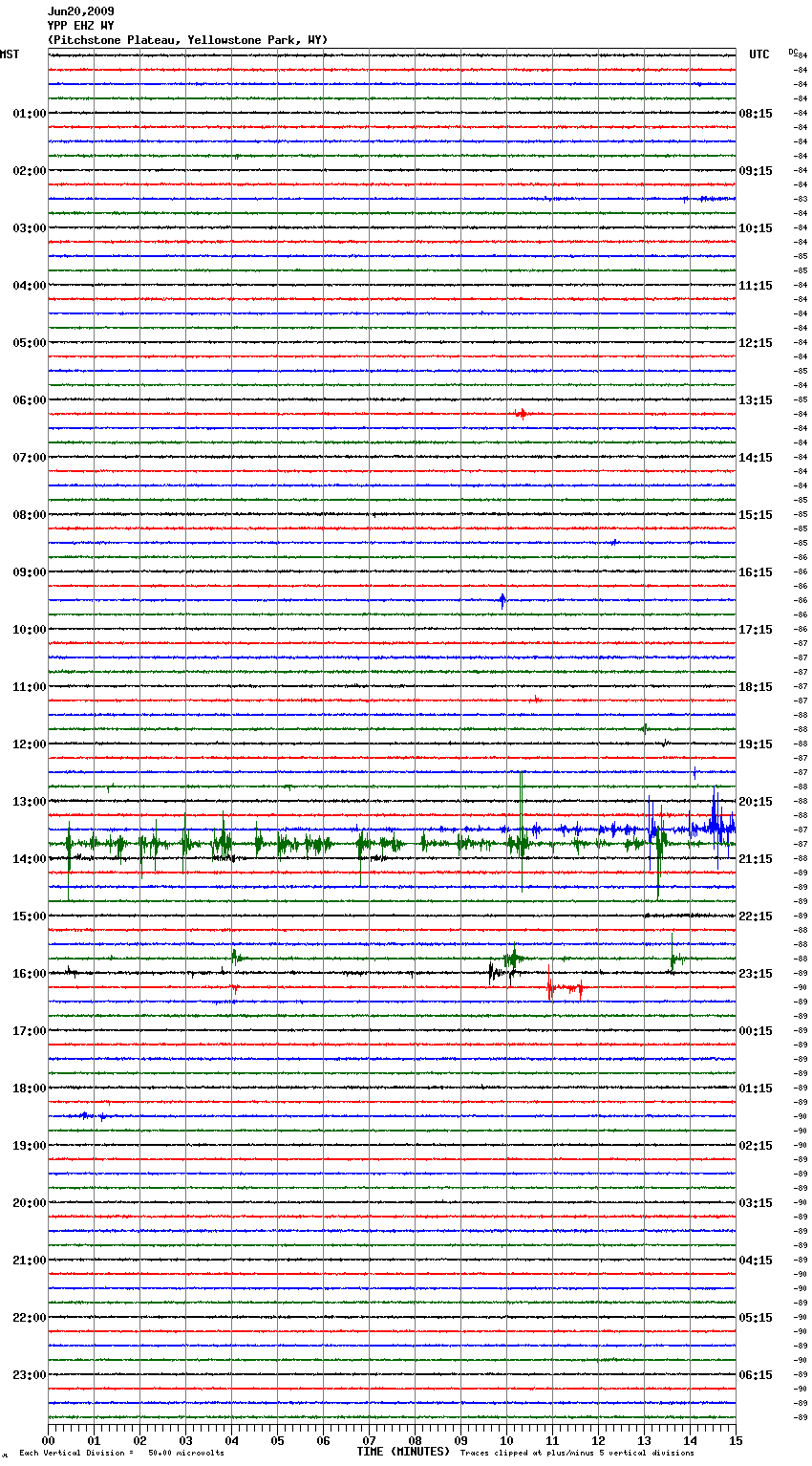Click the 03:15 UTC time label

756,1203
